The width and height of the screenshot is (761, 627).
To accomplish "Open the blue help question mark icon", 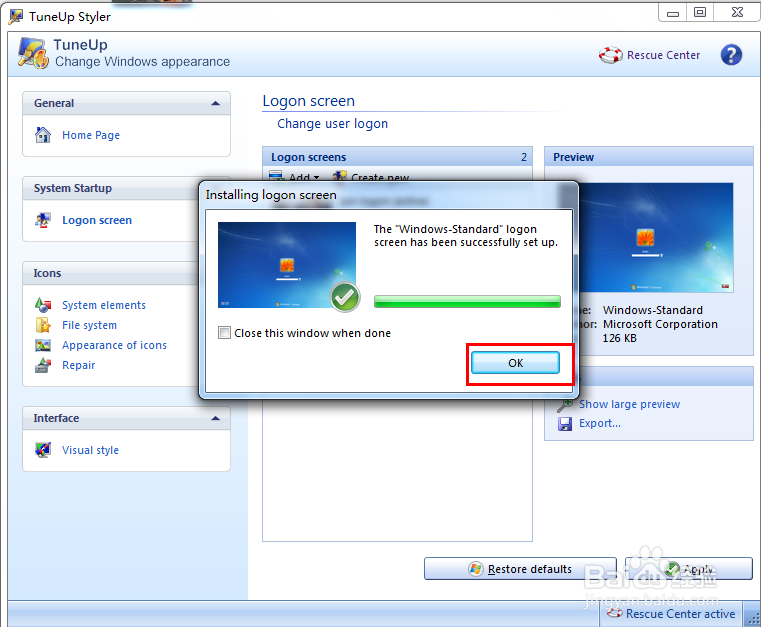I will coord(731,55).
